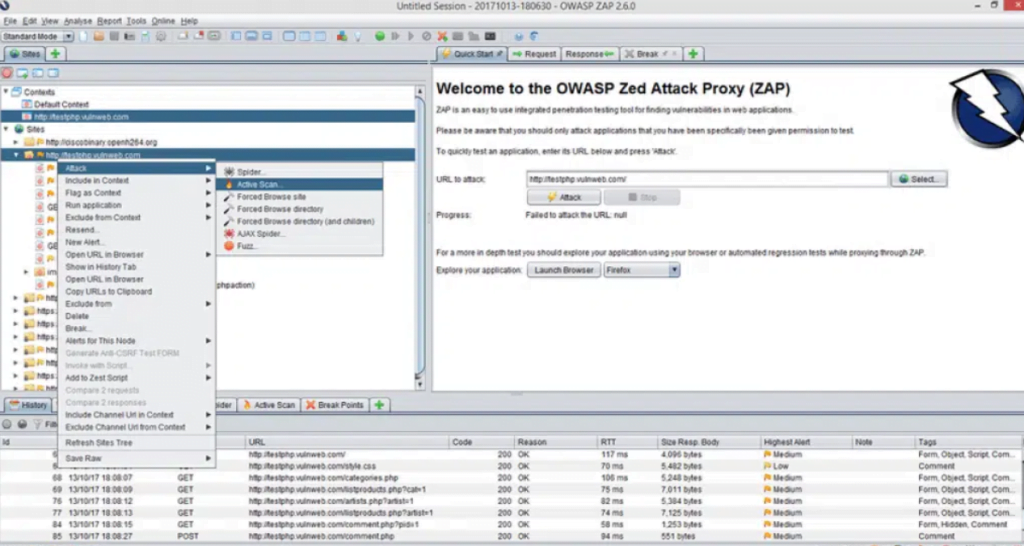The image size is (1024, 546).
Task: Click the drop request circle-slash icon
Action: click(x=426, y=37)
